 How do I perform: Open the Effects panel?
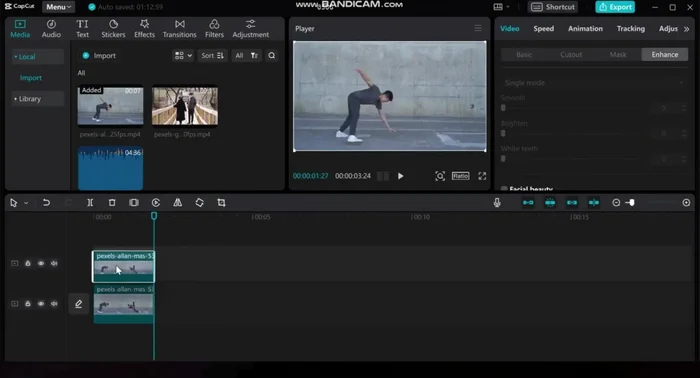pyautogui.click(x=144, y=29)
